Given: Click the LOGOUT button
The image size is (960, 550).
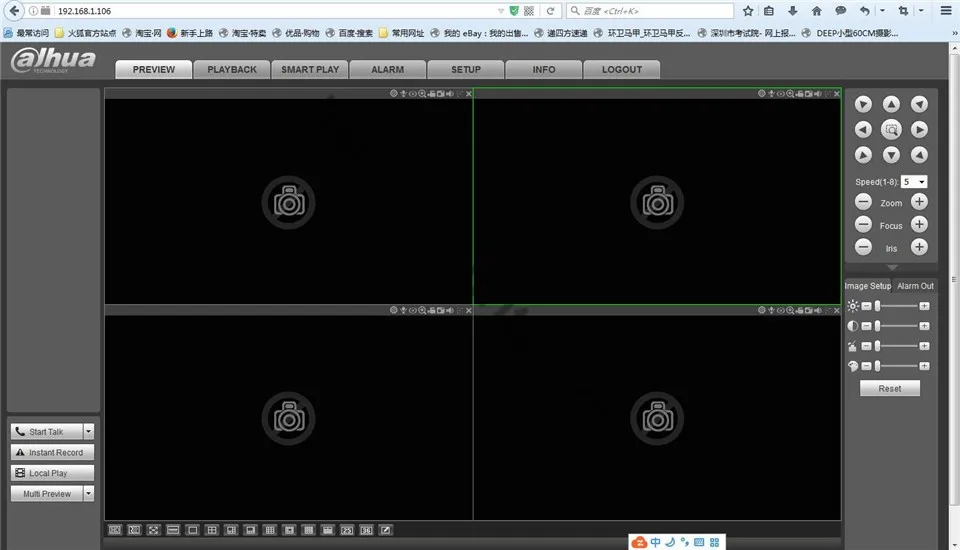Looking at the screenshot, I should point(622,70).
